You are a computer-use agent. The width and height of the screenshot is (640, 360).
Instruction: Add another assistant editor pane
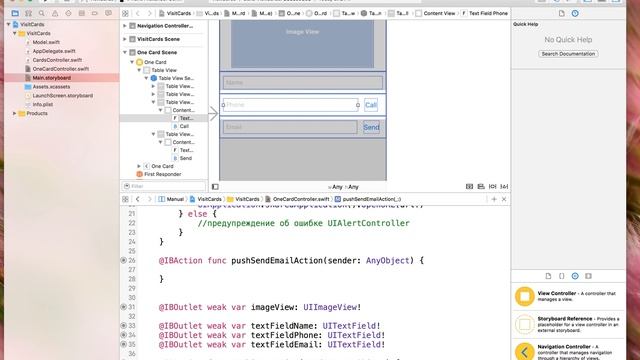[x=494, y=199]
